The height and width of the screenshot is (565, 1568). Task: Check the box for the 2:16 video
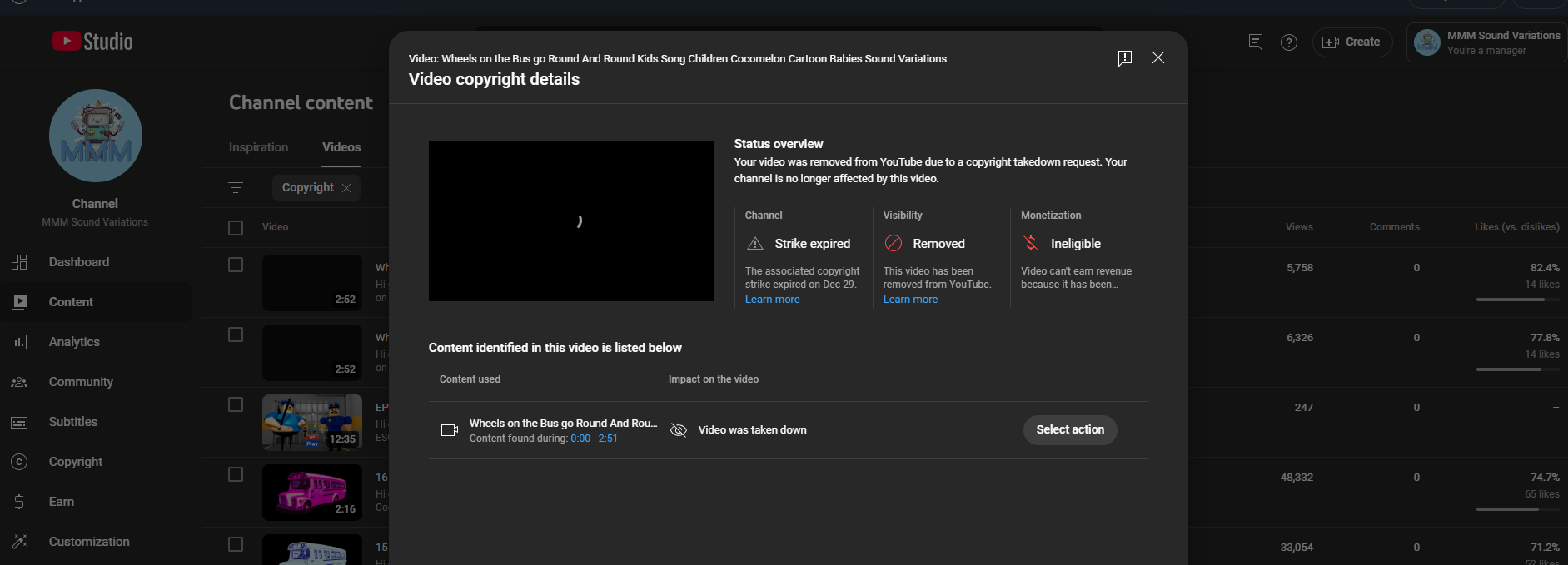pos(236,474)
